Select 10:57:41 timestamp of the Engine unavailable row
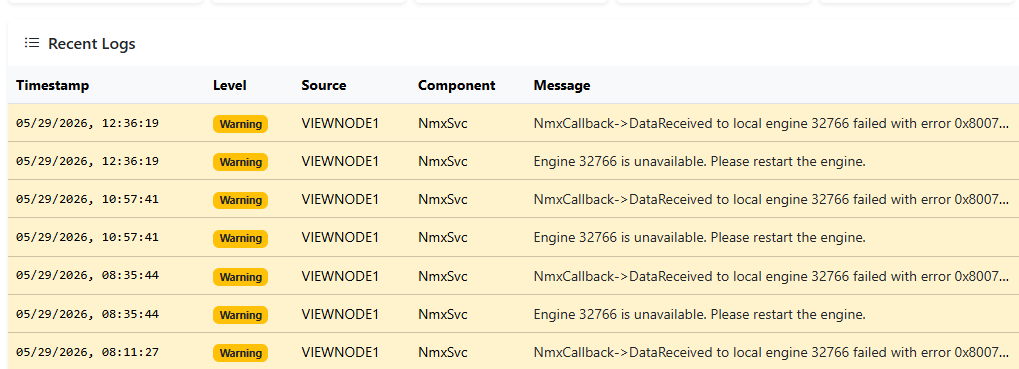 point(87,237)
